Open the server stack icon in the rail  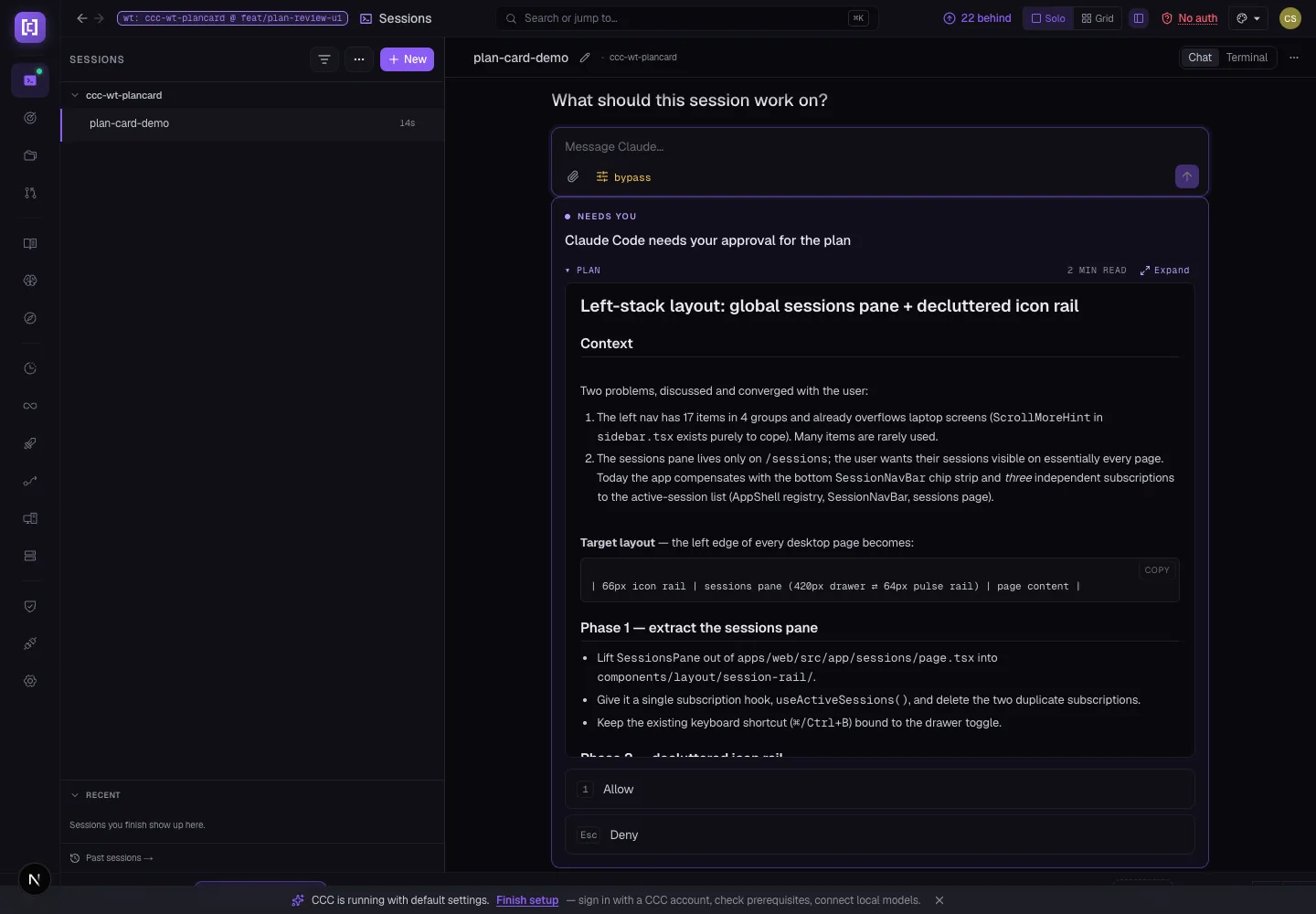point(30,556)
